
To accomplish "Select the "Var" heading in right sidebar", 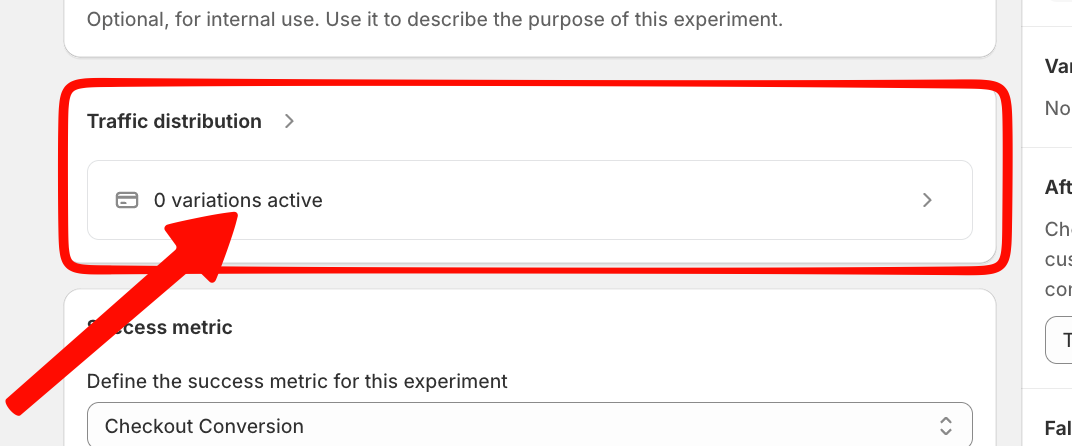I will pos(1058,66).
